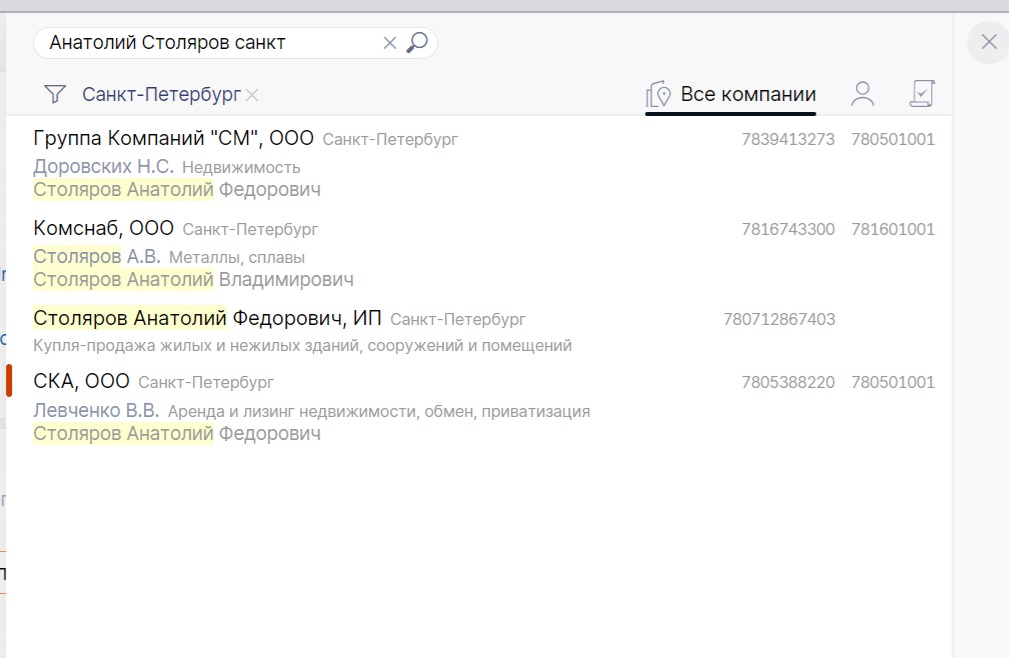Open Комснаб, ООО result
1009x658 pixels.
(x=104, y=228)
